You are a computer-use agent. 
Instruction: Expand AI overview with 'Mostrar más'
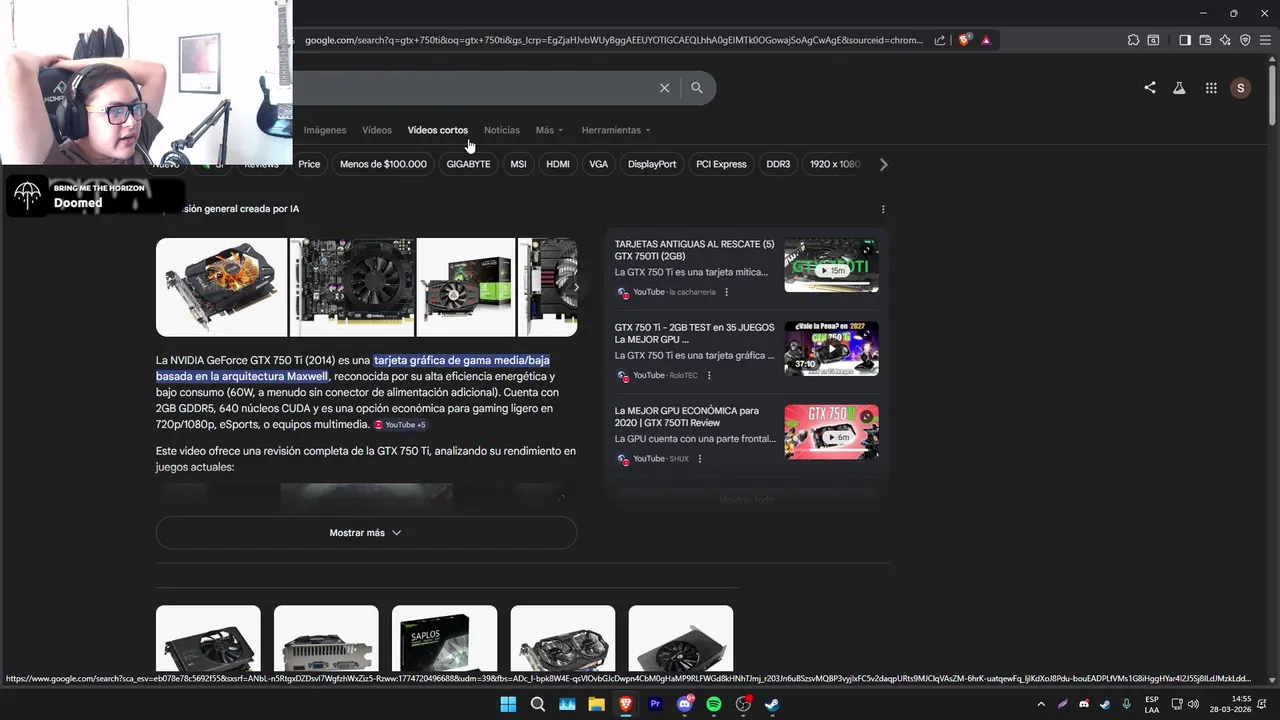pyautogui.click(x=366, y=533)
